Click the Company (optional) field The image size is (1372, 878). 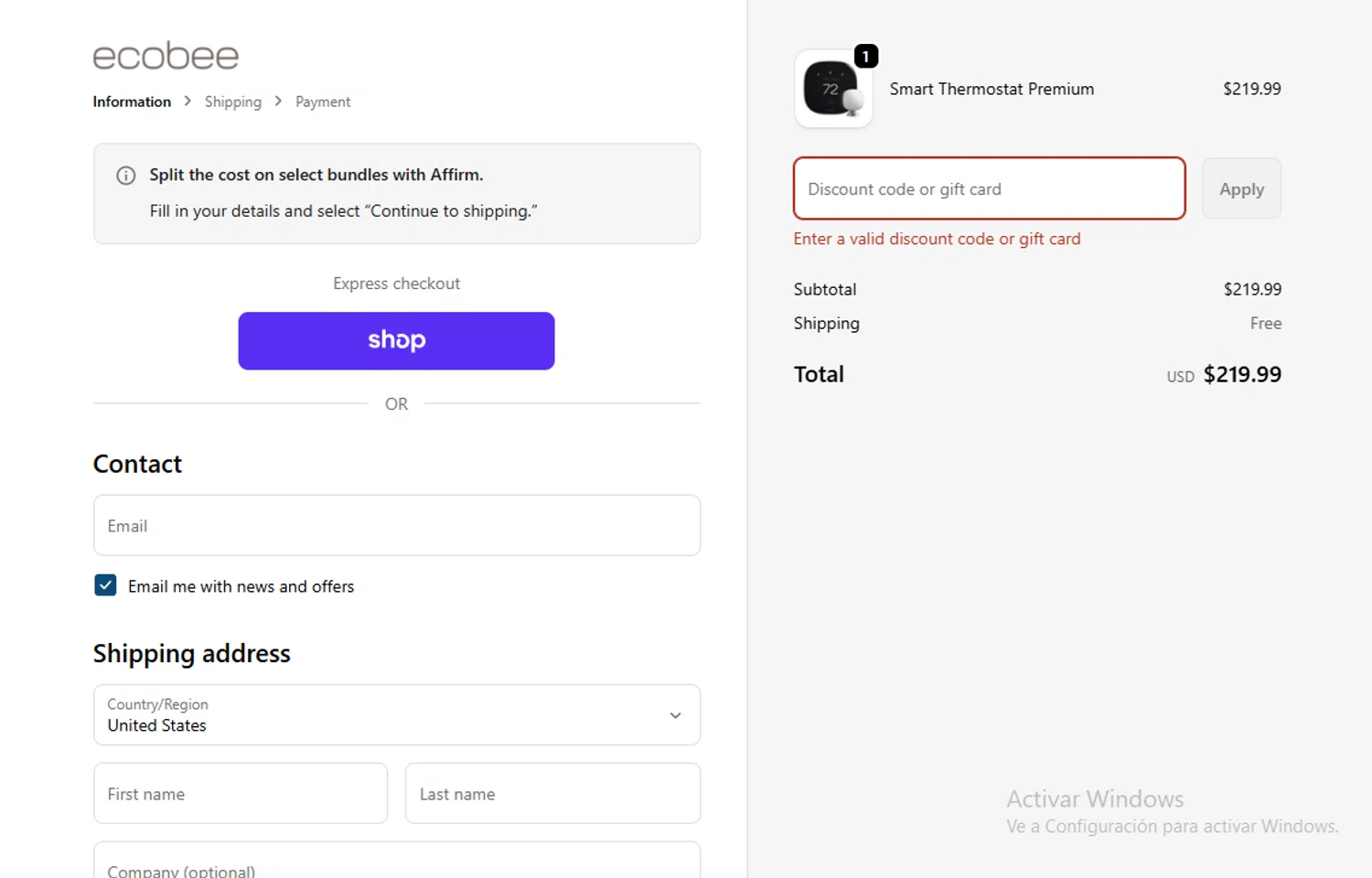(396, 864)
